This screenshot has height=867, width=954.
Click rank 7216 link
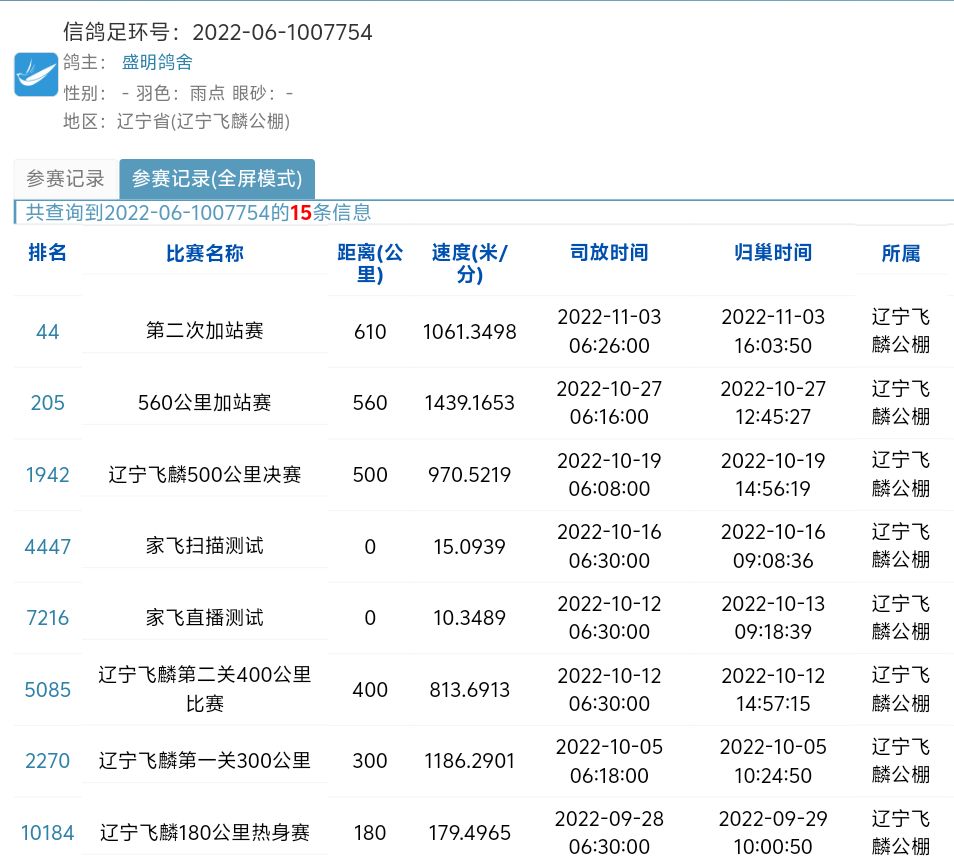[47, 618]
